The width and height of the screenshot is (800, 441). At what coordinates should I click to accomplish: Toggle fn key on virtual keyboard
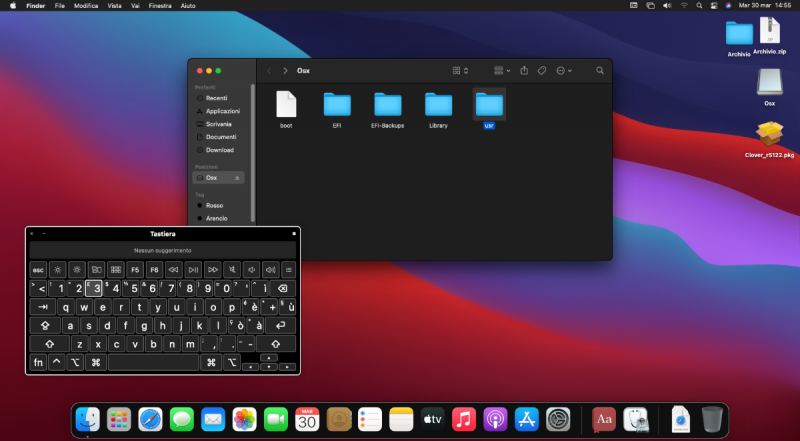coord(38,362)
